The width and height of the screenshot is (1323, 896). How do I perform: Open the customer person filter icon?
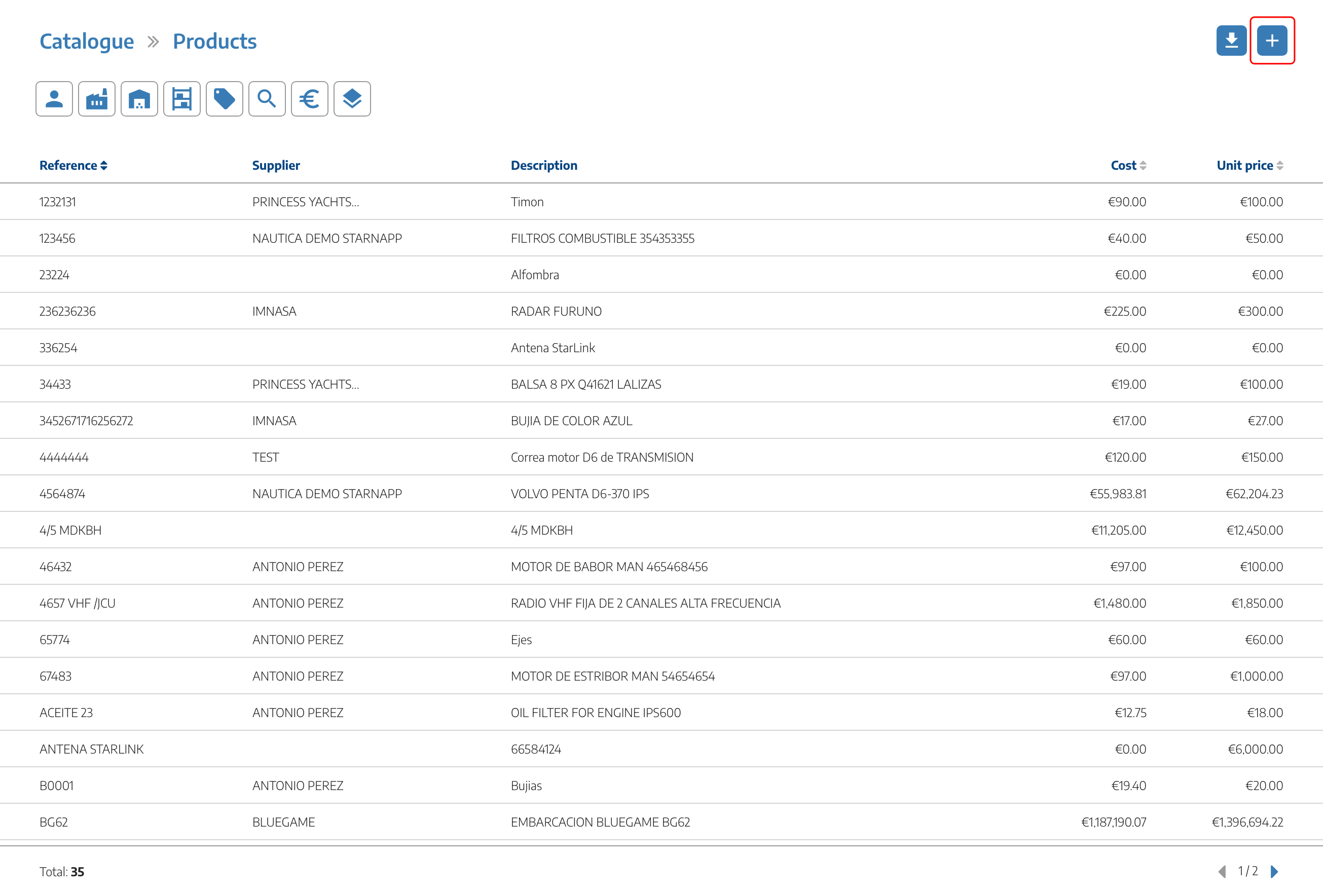tap(54, 99)
